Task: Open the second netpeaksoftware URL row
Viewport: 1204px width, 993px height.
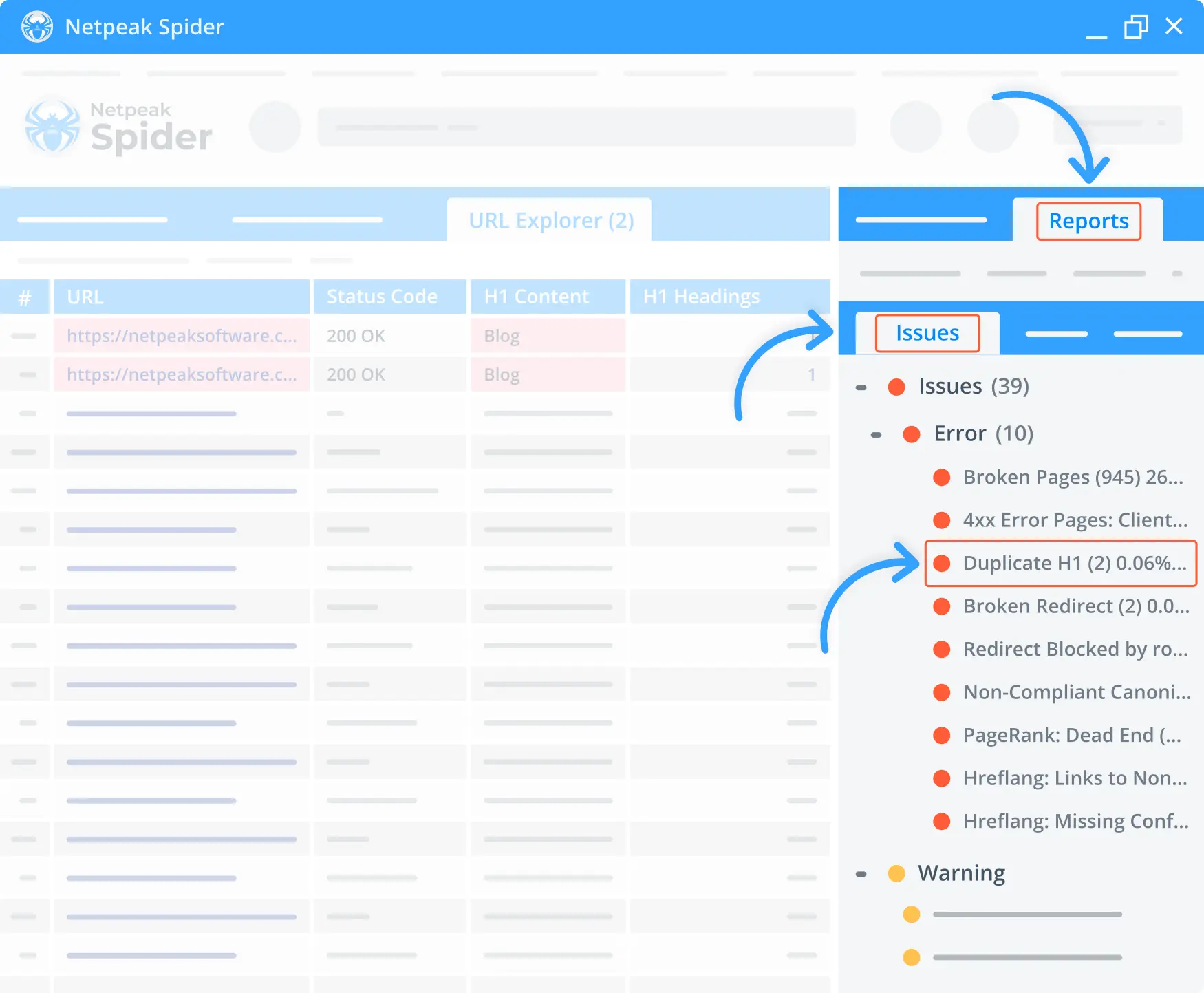Action: click(x=182, y=374)
